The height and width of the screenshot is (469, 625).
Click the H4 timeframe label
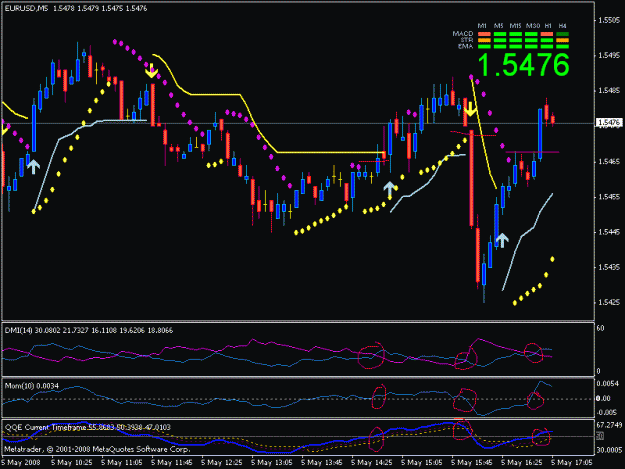pyautogui.click(x=562, y=26)
